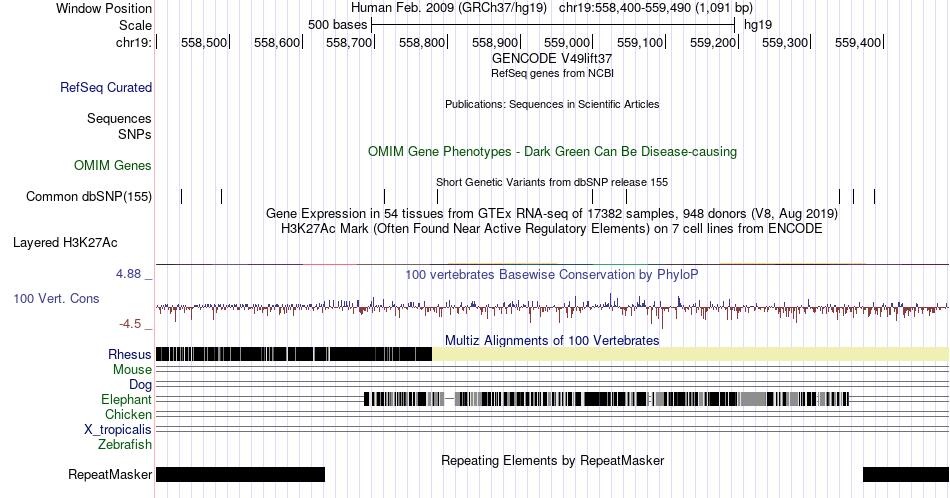Viewport: 950px width, 498px height.
Task: Click the X_tropicalis alignment label
Action: pos(118,430)
